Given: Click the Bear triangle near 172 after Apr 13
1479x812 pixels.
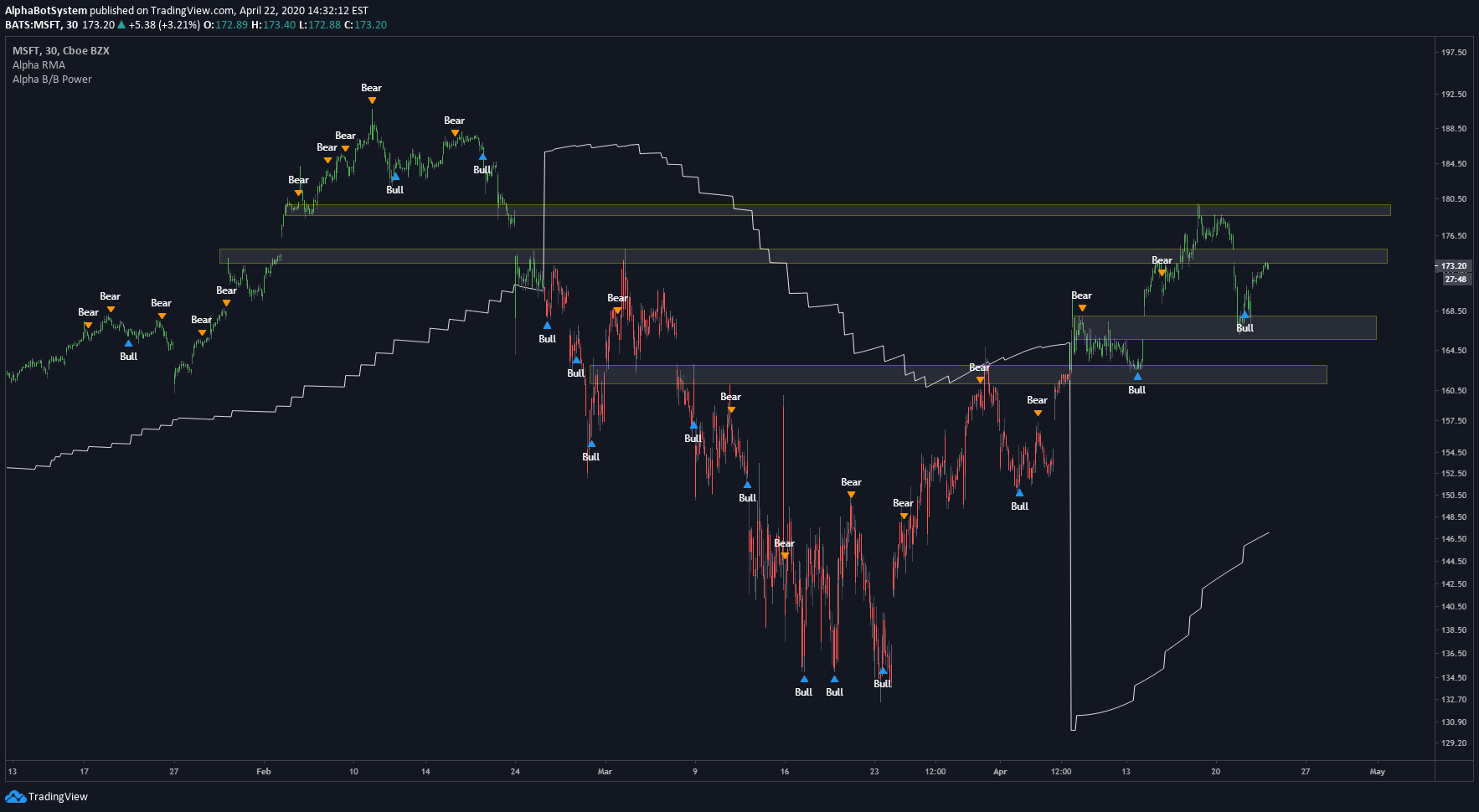Looking at the screenshot, I should tap(1162, 273).
